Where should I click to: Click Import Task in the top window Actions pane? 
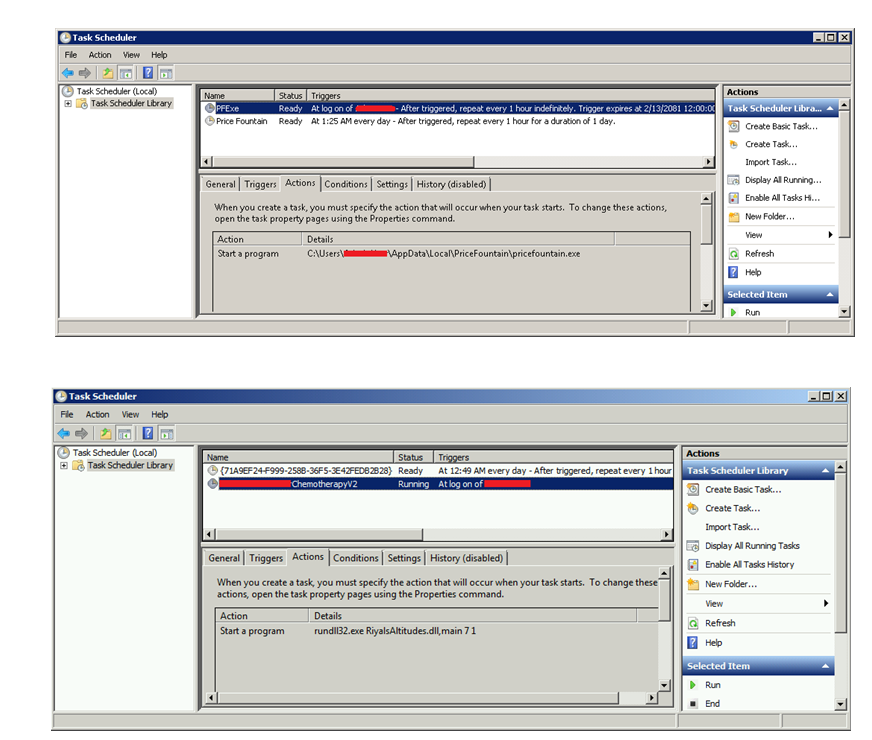tap(770, 162)
